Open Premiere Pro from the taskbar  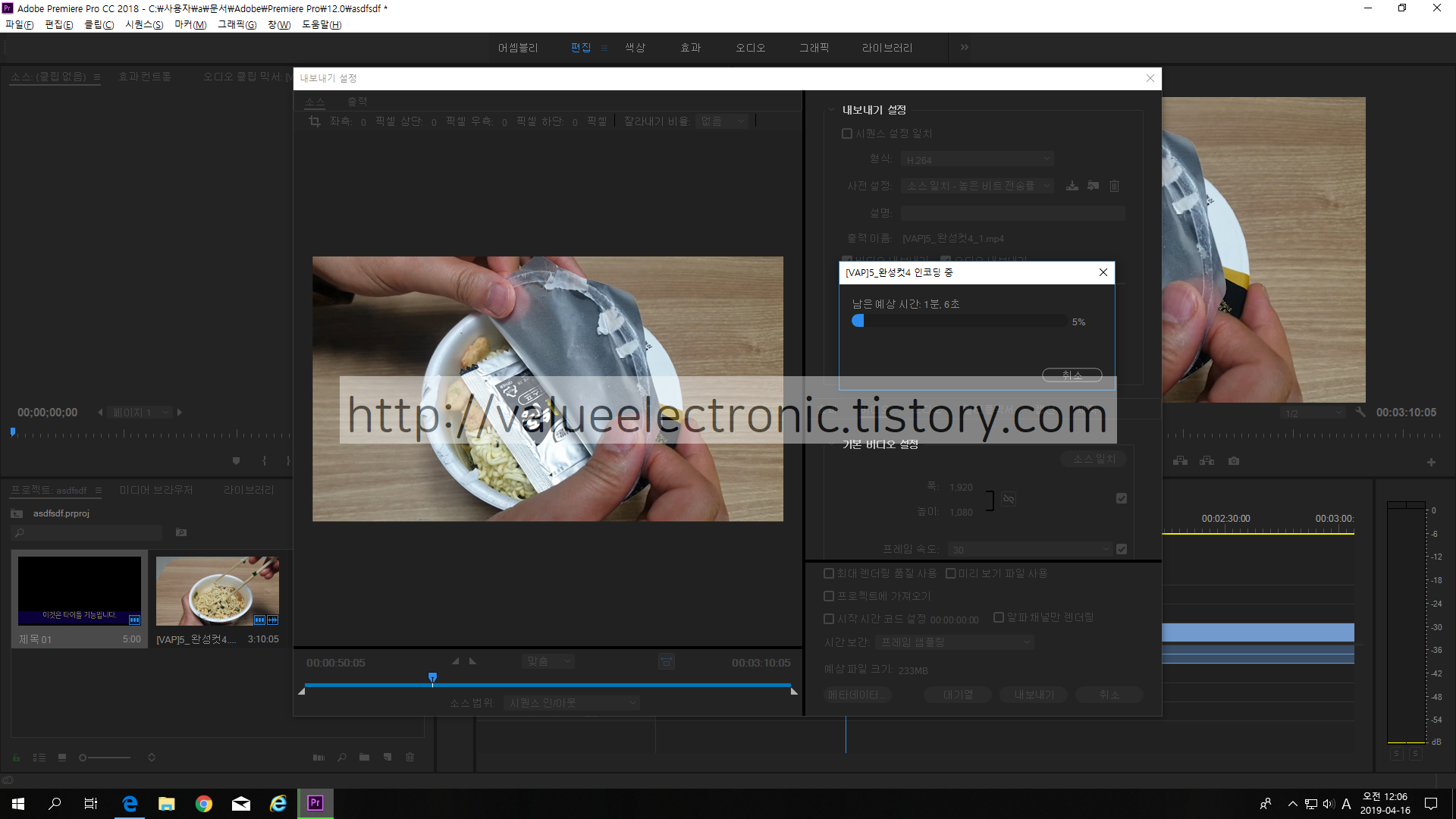(315, 803)
